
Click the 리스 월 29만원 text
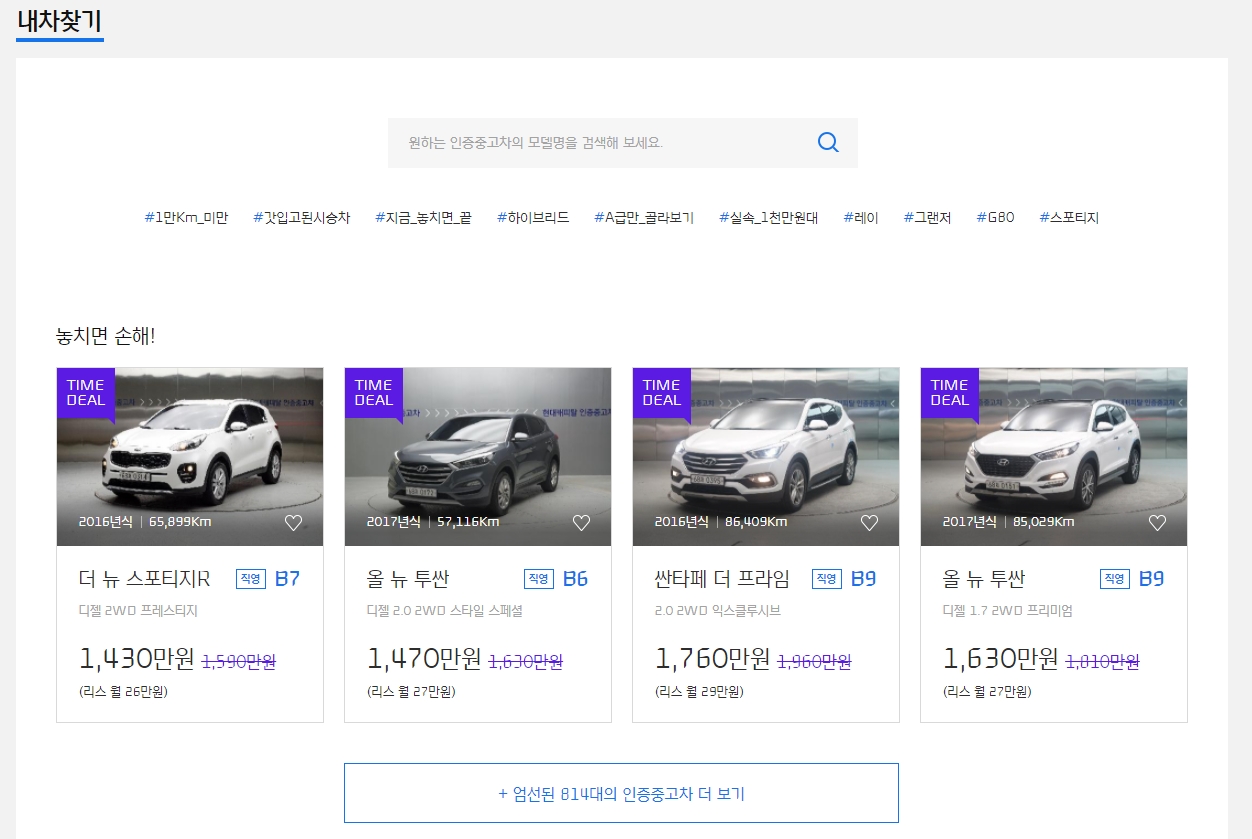click(x=699, y=691)
